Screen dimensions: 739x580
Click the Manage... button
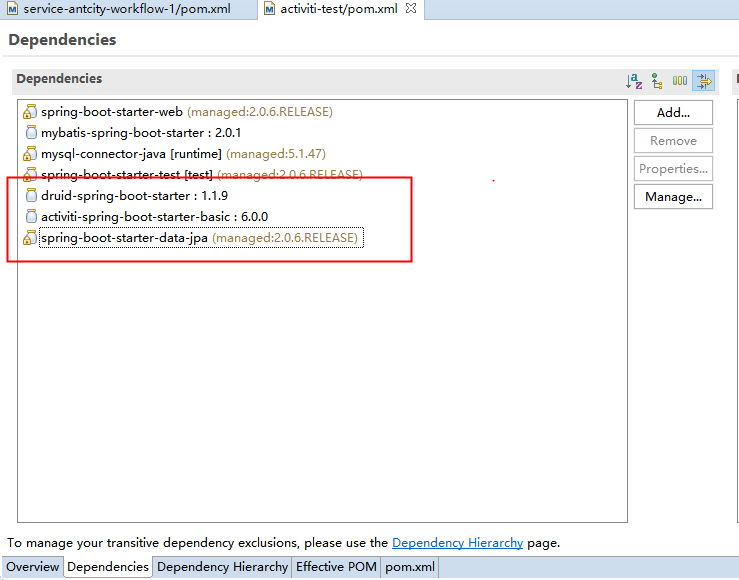pos(673,196)
